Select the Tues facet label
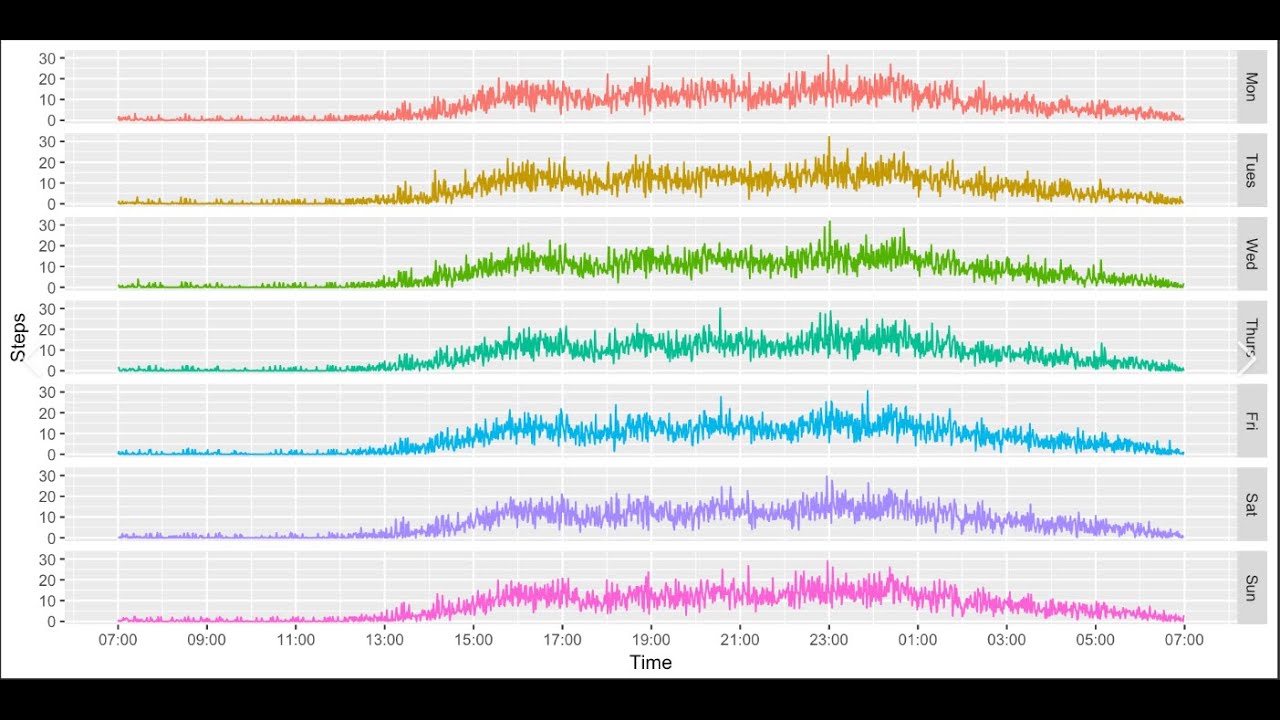This screenshot has width=1280, height=720. pos(1251,168)
